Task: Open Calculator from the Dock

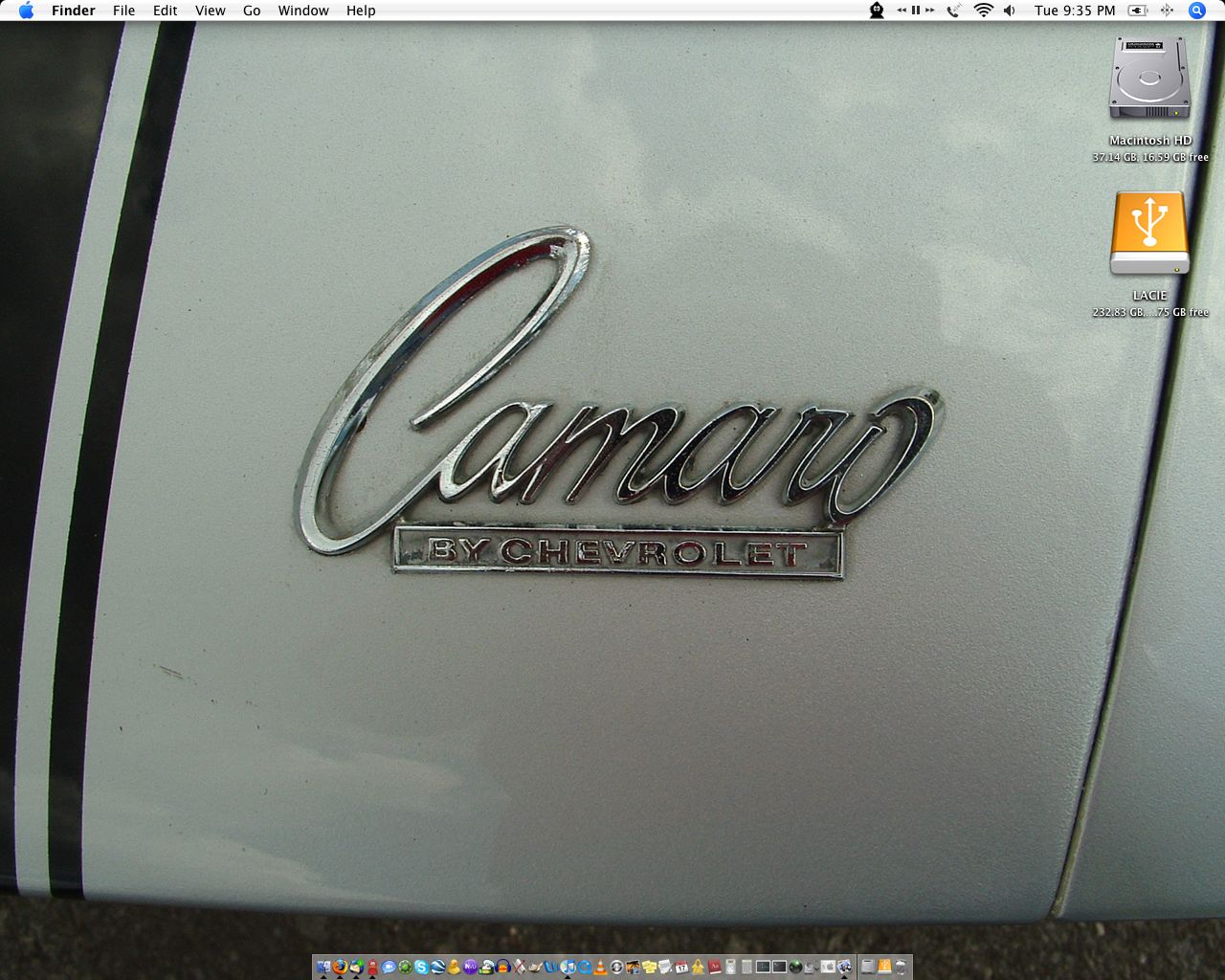Action: 746,967
